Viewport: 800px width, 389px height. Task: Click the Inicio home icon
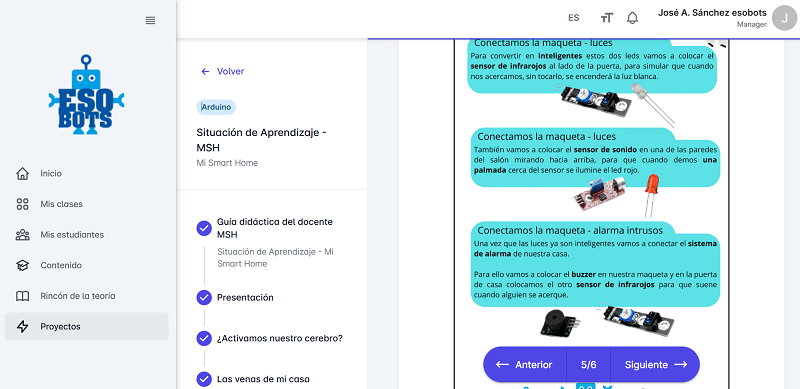22,174
